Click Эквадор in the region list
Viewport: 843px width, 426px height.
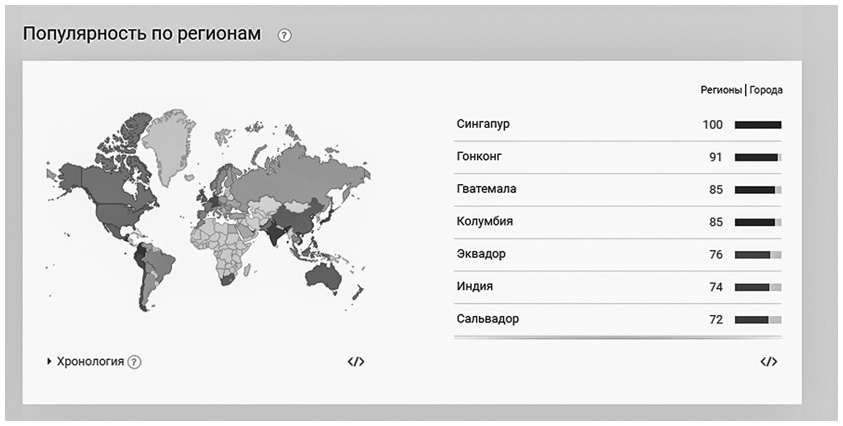click(480, 254)
